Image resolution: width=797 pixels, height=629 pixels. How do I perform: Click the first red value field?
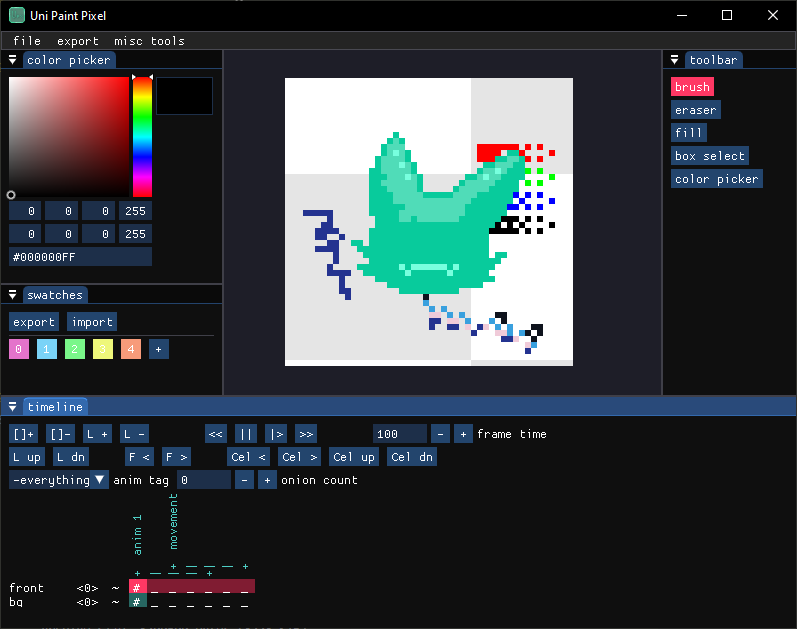pyautogui.click(x=25, y=211)
